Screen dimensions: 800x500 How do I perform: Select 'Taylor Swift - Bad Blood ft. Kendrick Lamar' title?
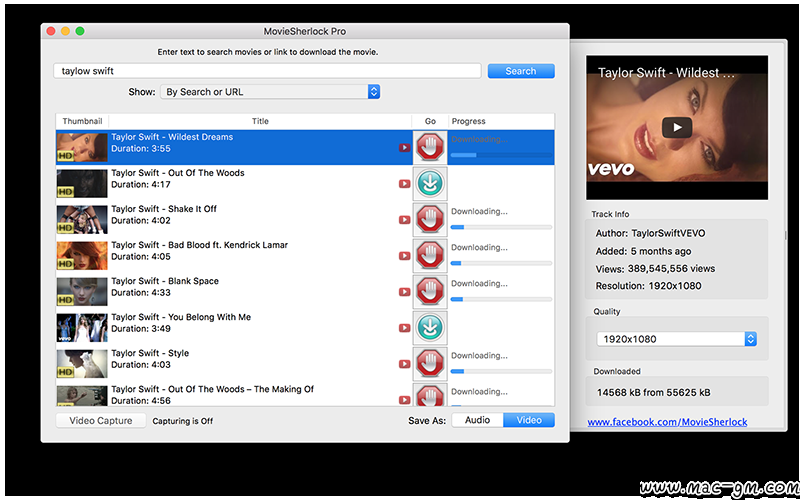pos(199,245)
